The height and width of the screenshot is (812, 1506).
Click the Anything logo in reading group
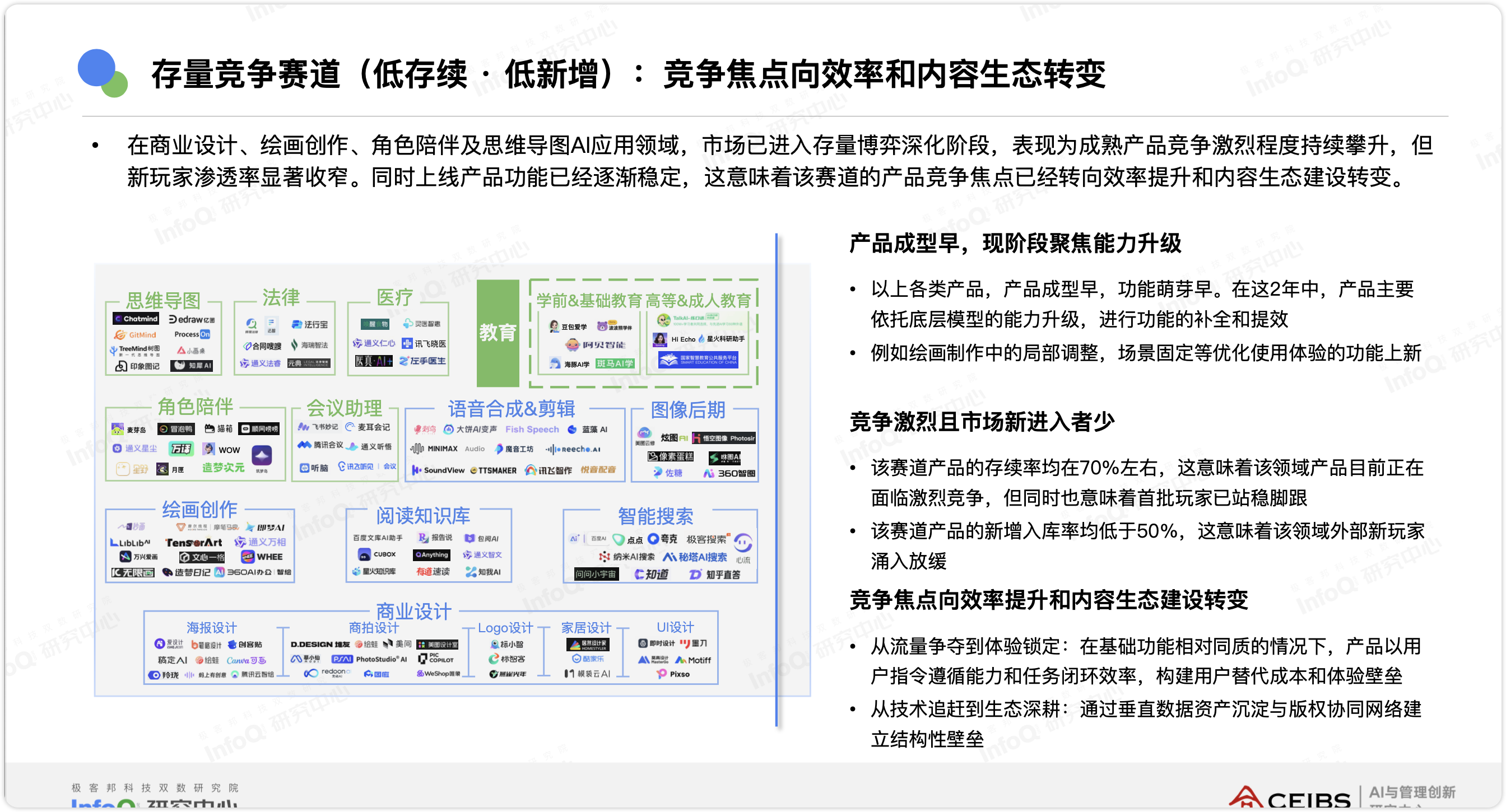431,554
